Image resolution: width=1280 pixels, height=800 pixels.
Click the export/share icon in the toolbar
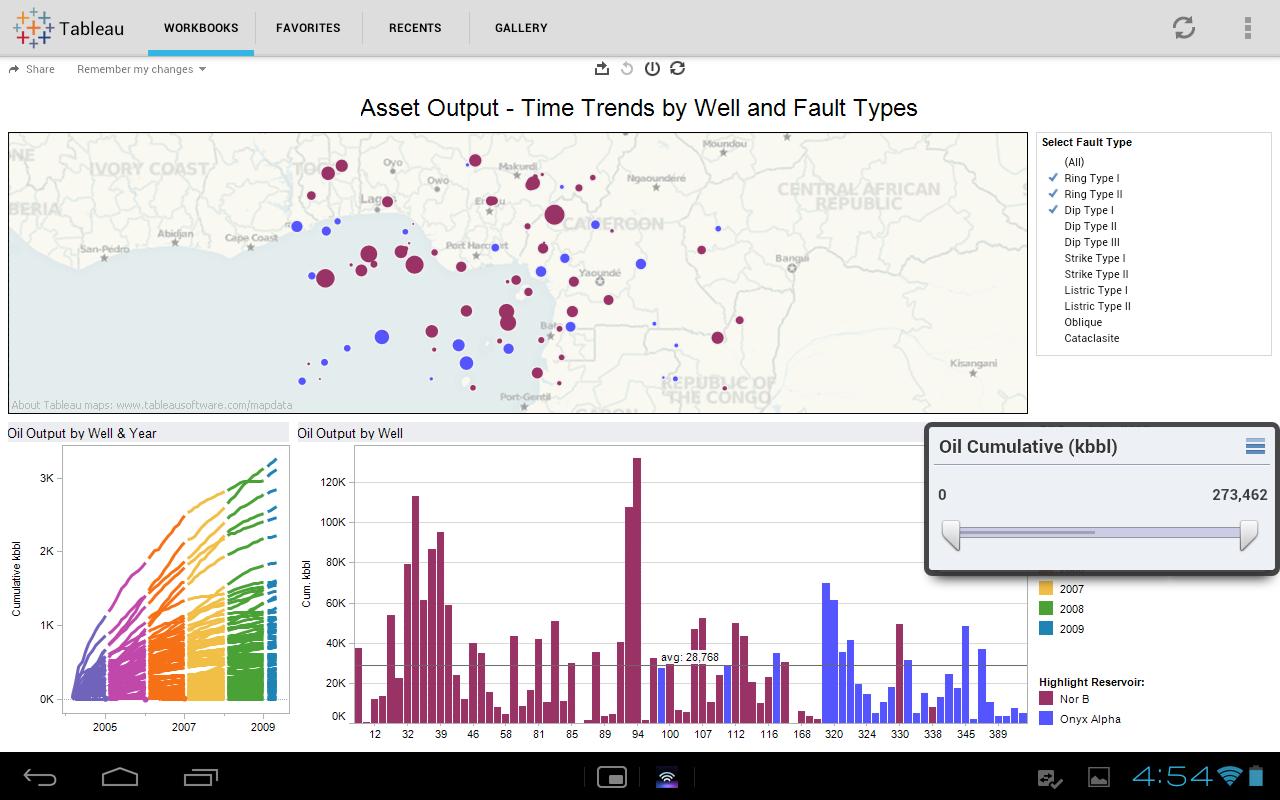click(x=601, y=68)
